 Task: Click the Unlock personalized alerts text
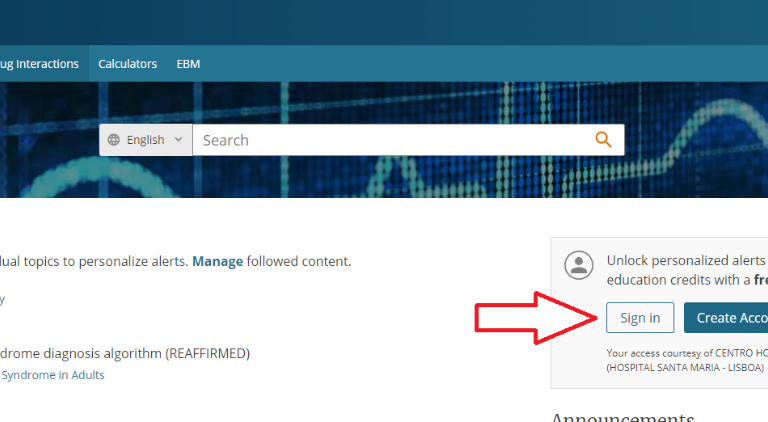click(686, 260)
